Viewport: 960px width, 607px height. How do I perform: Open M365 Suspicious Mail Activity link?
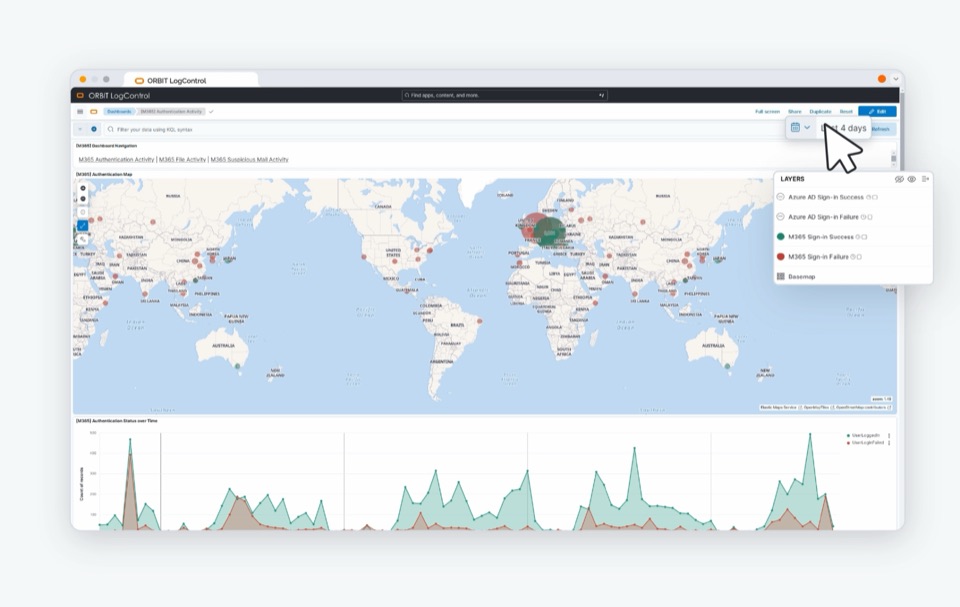click(x=249, y=159)
